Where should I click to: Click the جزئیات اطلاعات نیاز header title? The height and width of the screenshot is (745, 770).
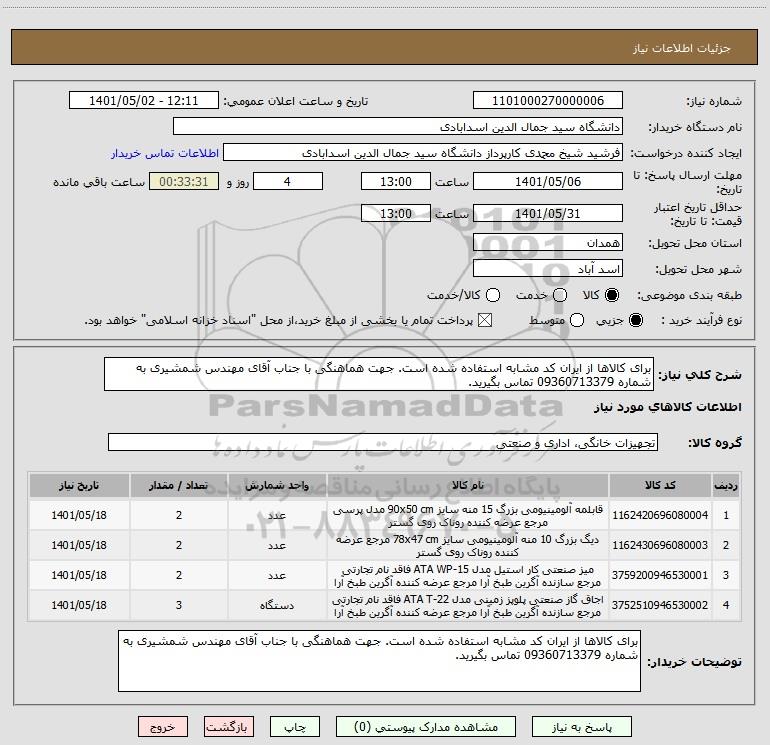682,48
